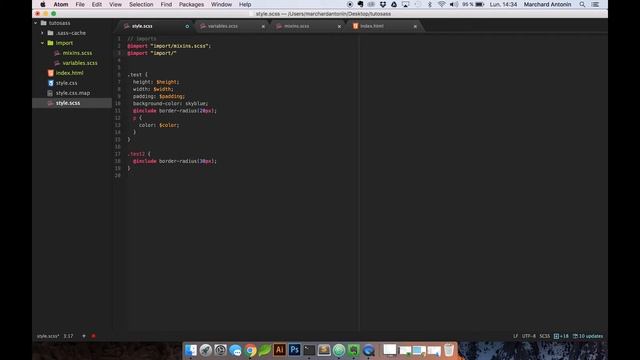Click the Google Drive icon in menu bar
The height and width of the screenshot is (360, 640).
click(x=394, y=4)
